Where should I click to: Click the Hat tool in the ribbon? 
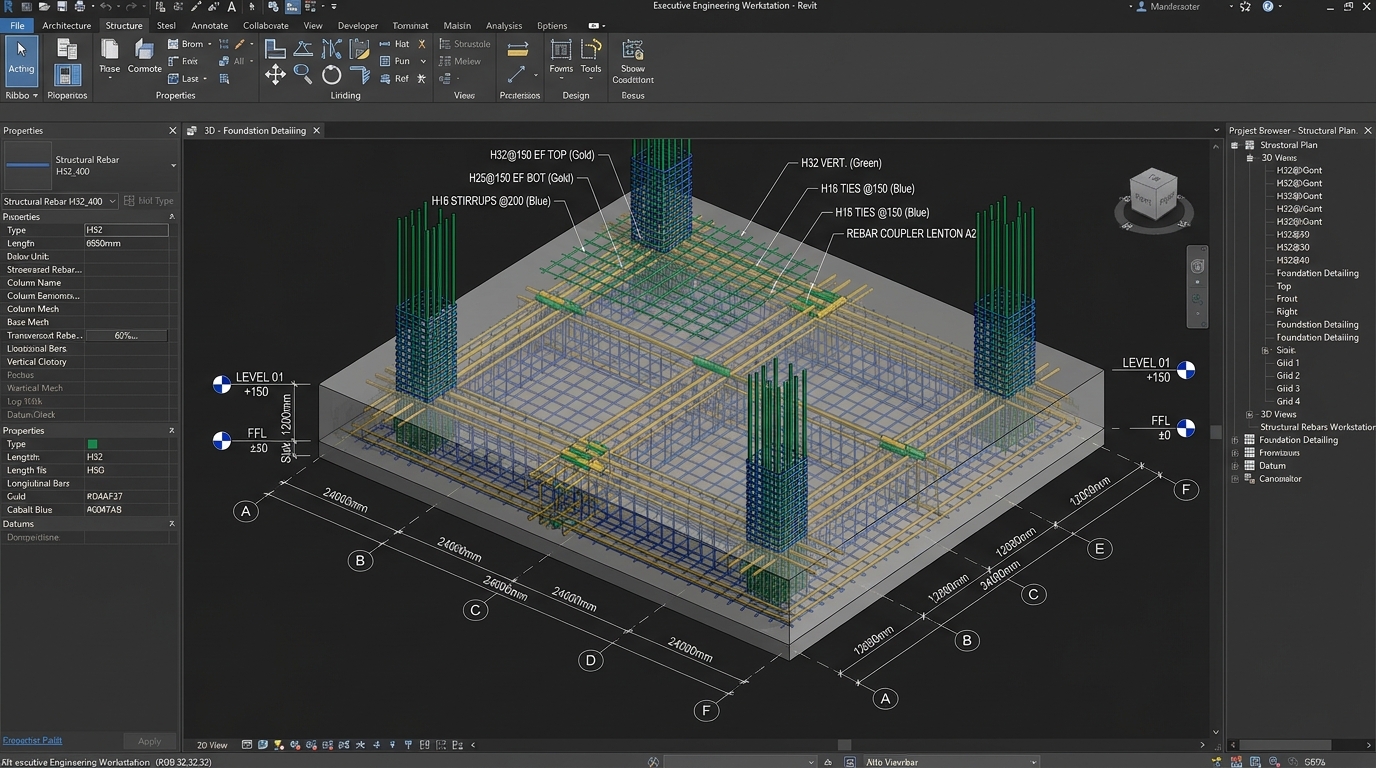(395, 44)
